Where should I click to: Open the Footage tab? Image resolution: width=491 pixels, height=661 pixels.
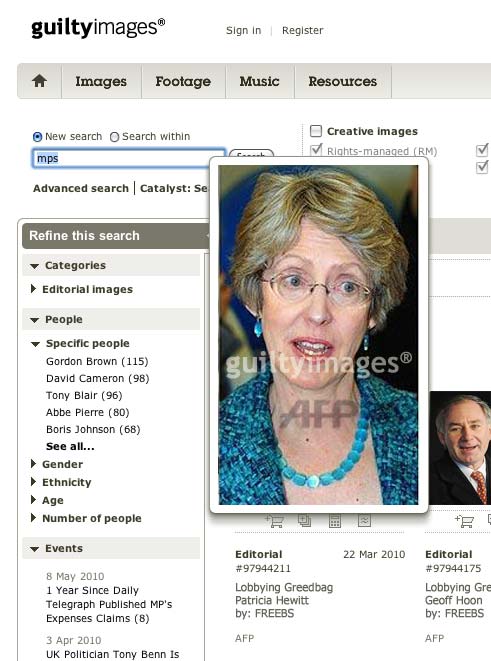[183, 81]
